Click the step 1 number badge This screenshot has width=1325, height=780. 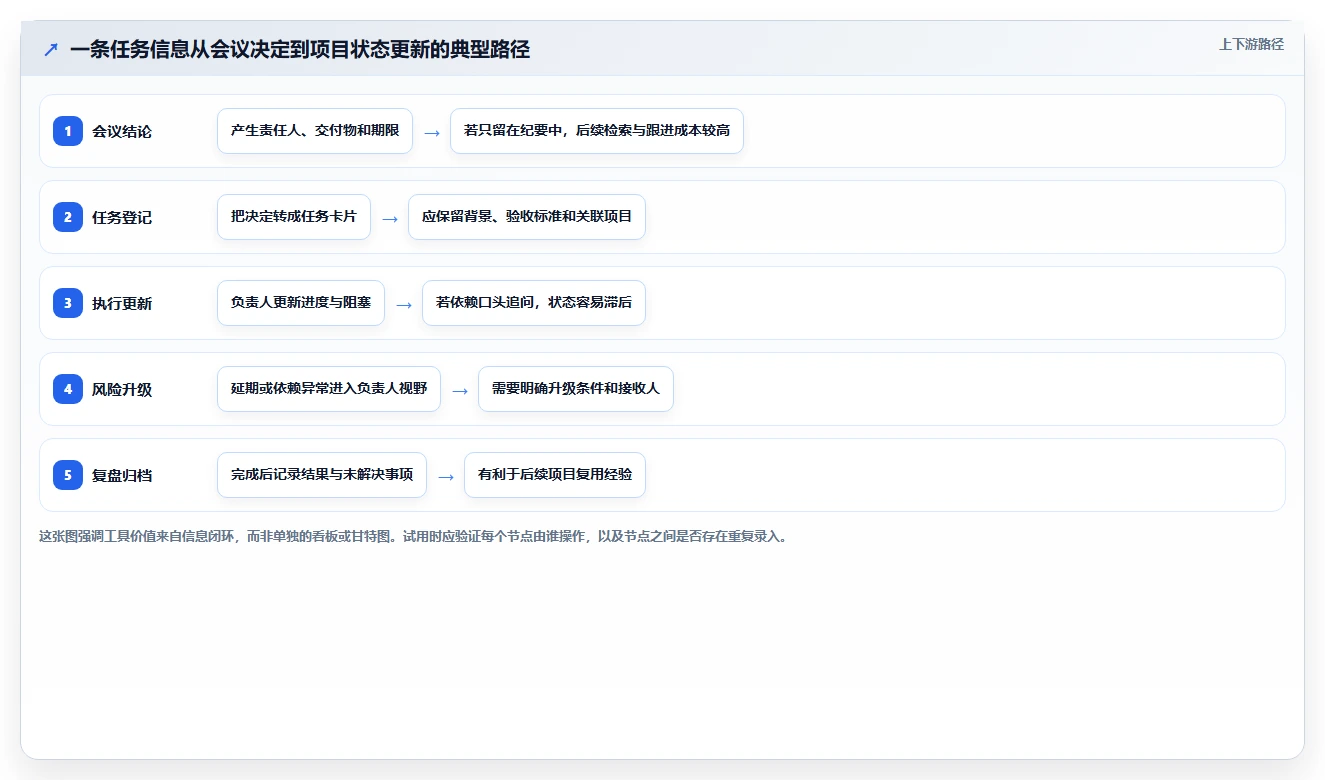tap(68, 131)
